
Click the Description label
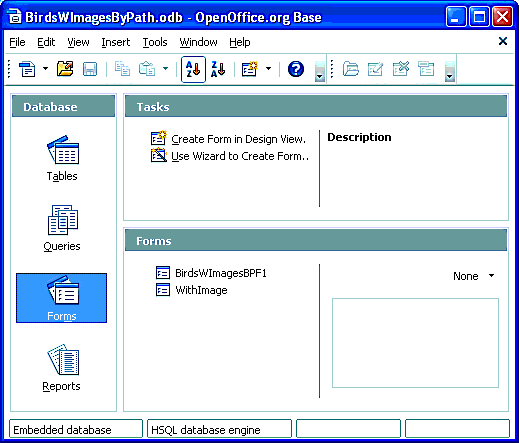(359, 137)
